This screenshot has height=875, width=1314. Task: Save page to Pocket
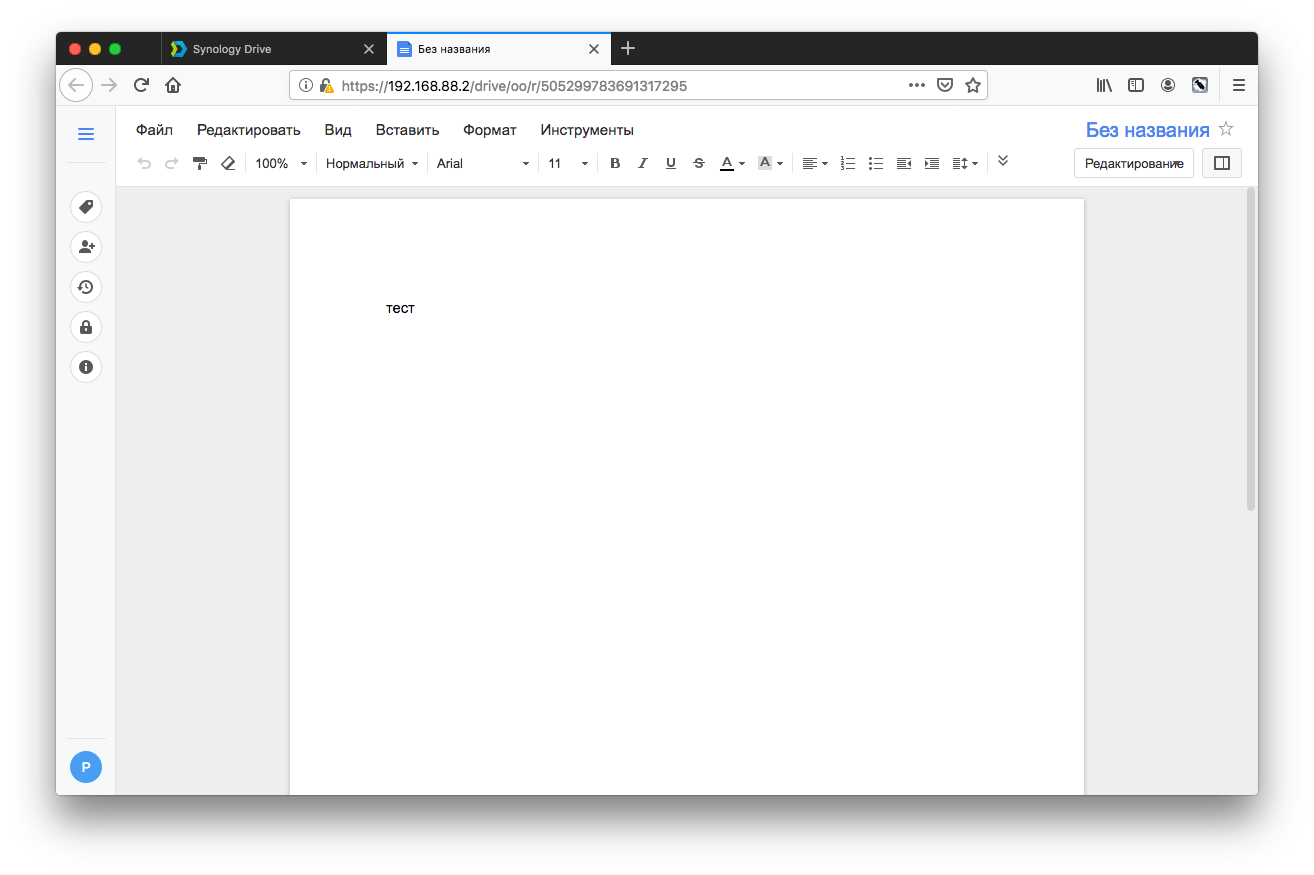(x=945, y=86)
